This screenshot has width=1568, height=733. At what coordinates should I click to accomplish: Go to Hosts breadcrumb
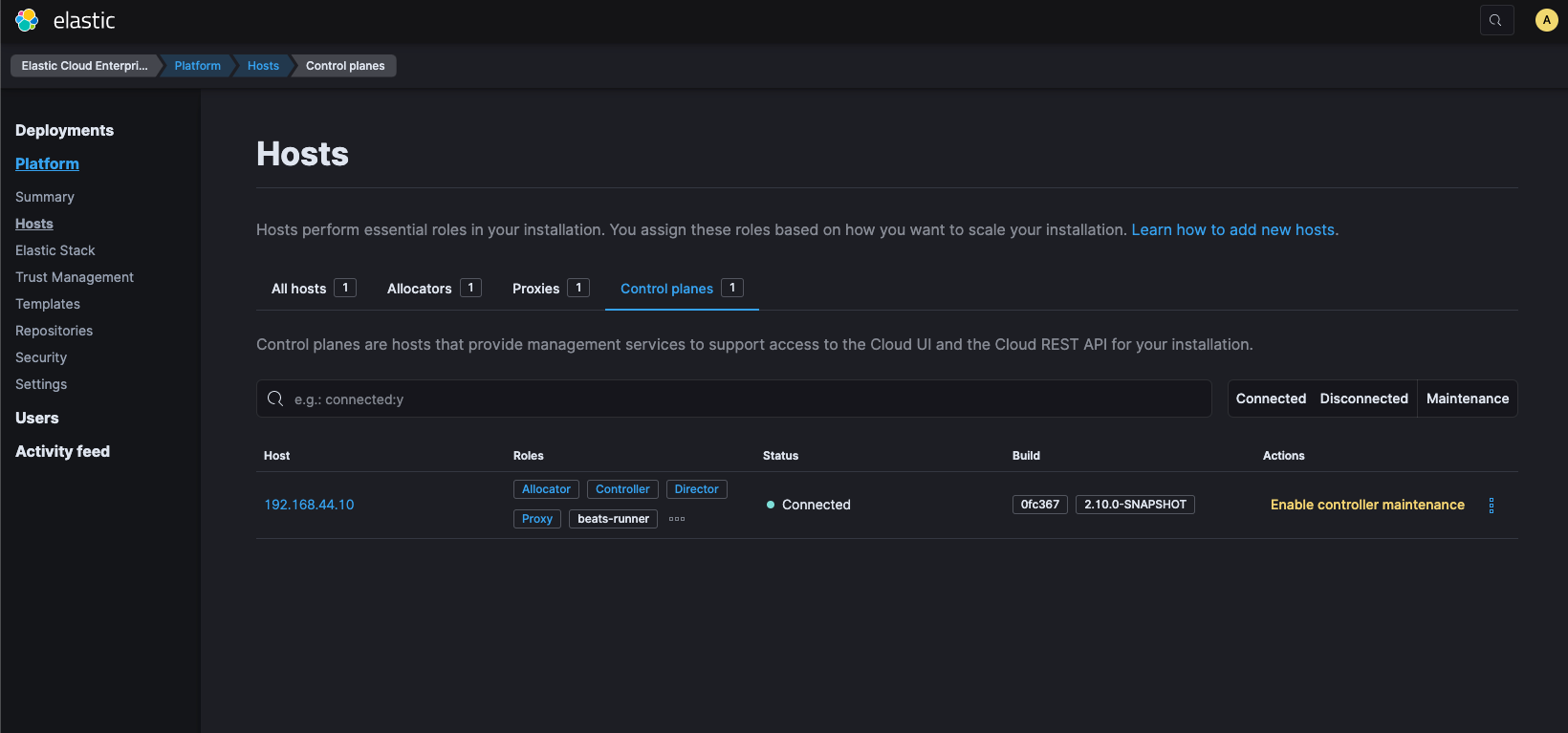(x=263, y=66)
